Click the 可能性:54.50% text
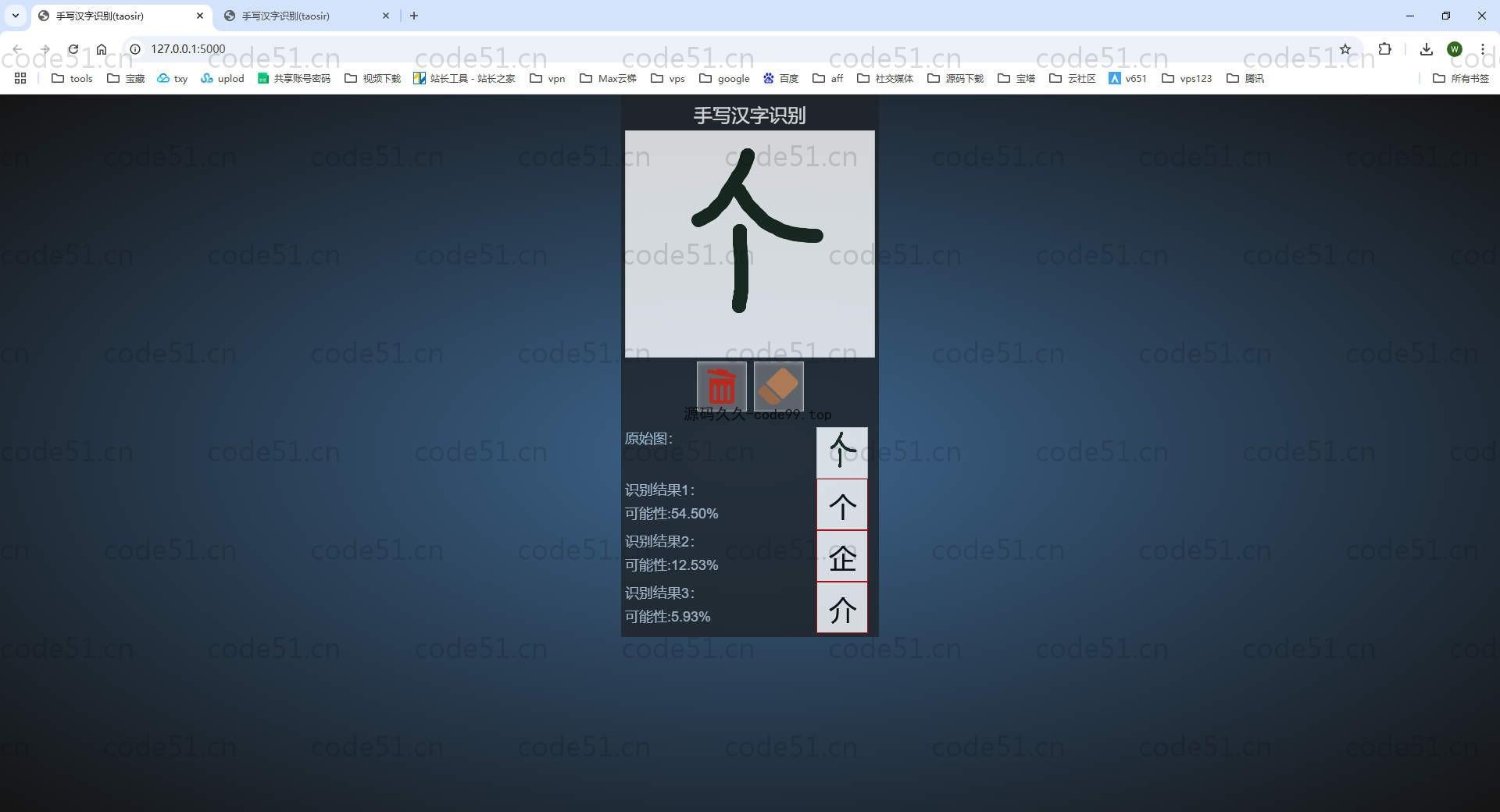 point(671,514)
